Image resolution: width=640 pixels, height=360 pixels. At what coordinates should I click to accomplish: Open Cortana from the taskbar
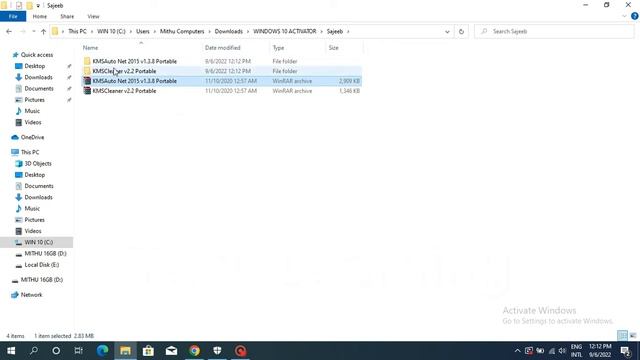56,351
